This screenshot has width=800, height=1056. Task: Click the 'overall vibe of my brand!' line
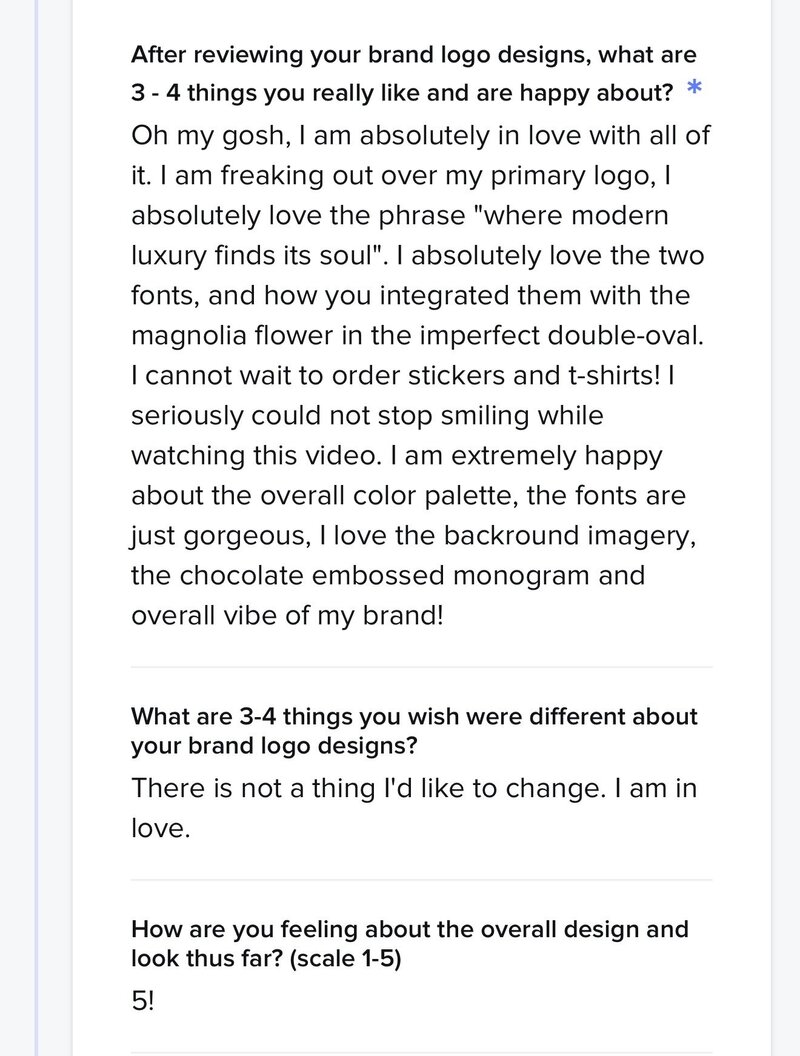[x=286, y=617]
